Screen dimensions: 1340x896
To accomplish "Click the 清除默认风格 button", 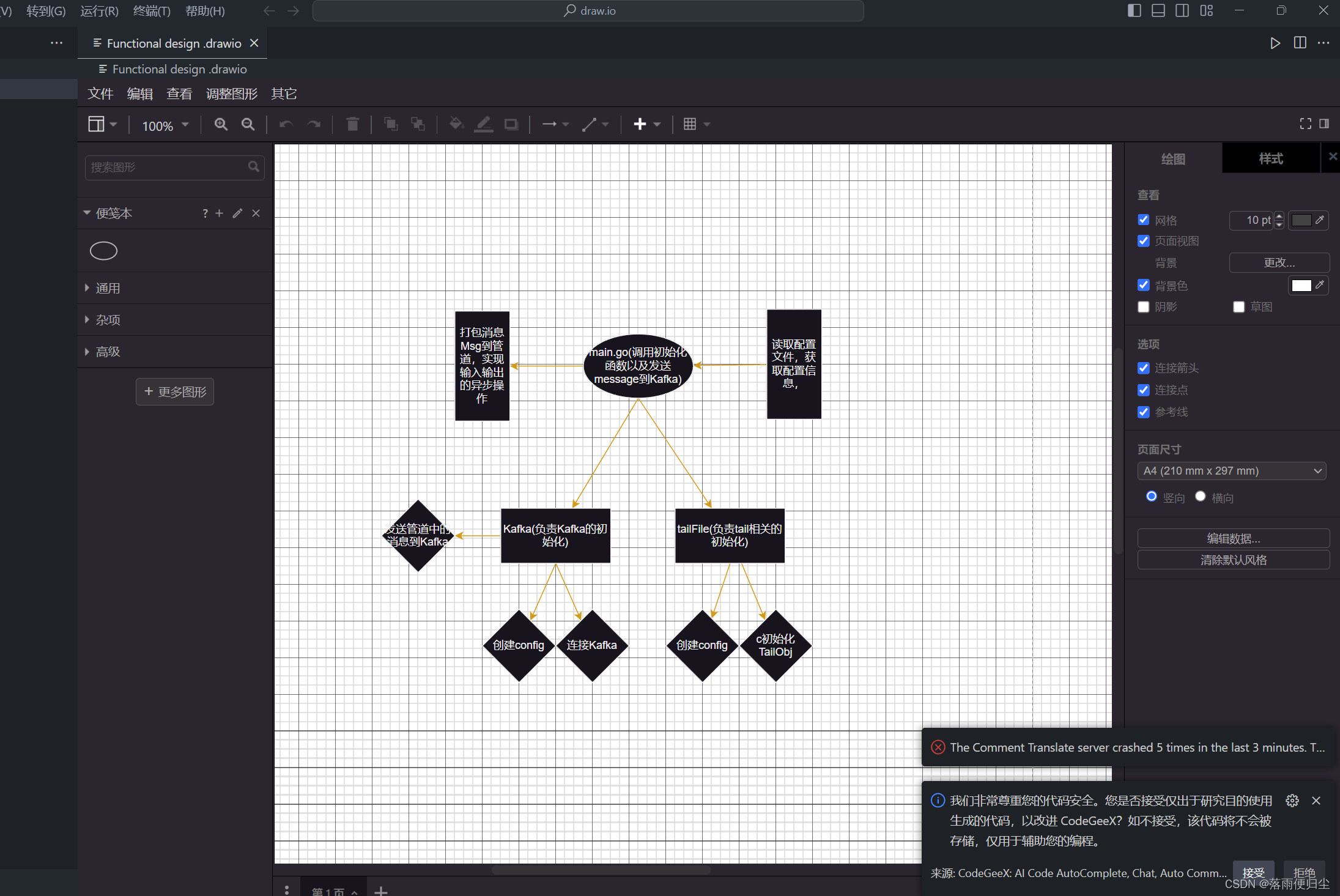I will point(1234,560).
